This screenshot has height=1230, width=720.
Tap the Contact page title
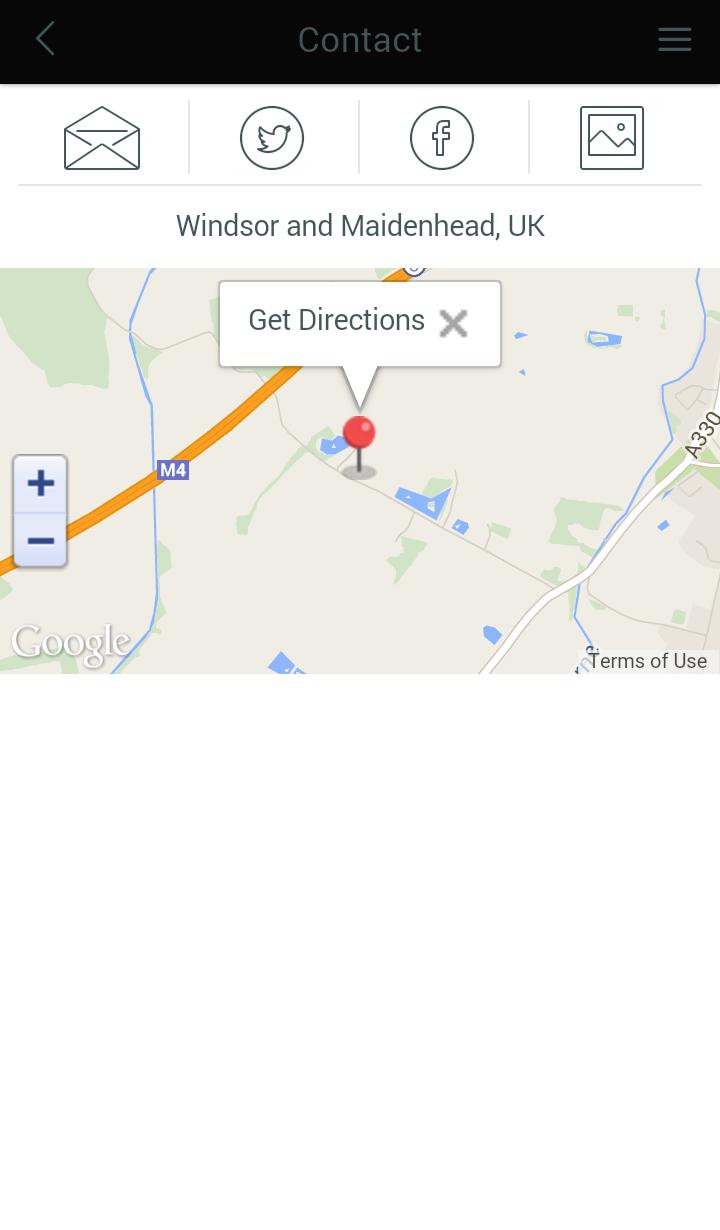[360, 40]
